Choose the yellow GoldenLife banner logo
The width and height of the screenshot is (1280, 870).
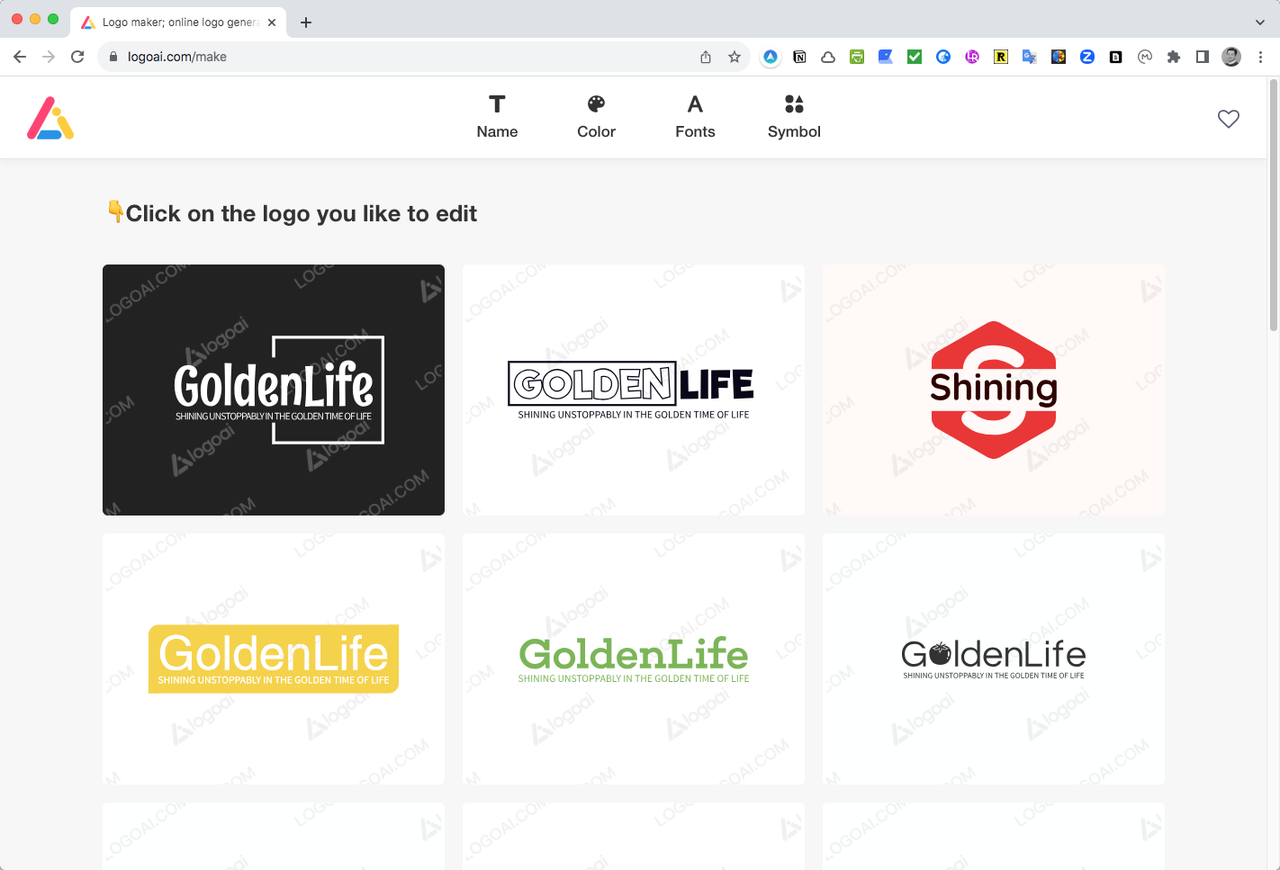[273, 658]
